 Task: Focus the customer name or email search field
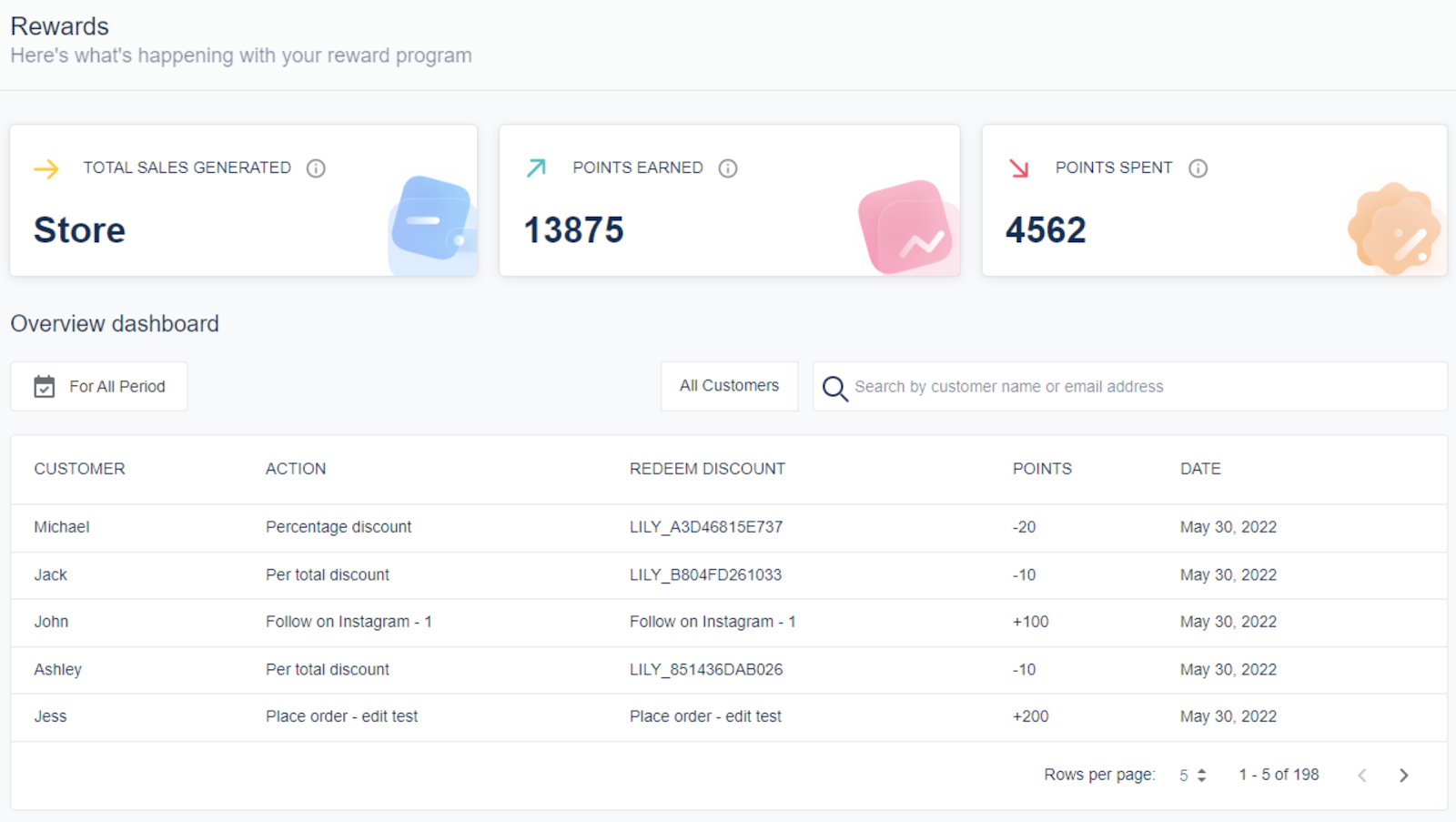(1137, 387)
